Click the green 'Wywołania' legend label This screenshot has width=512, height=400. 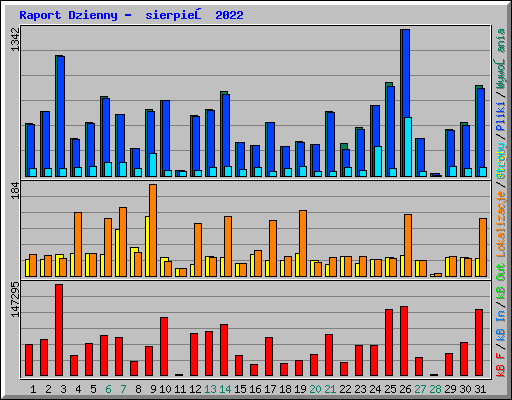point(501,59)
